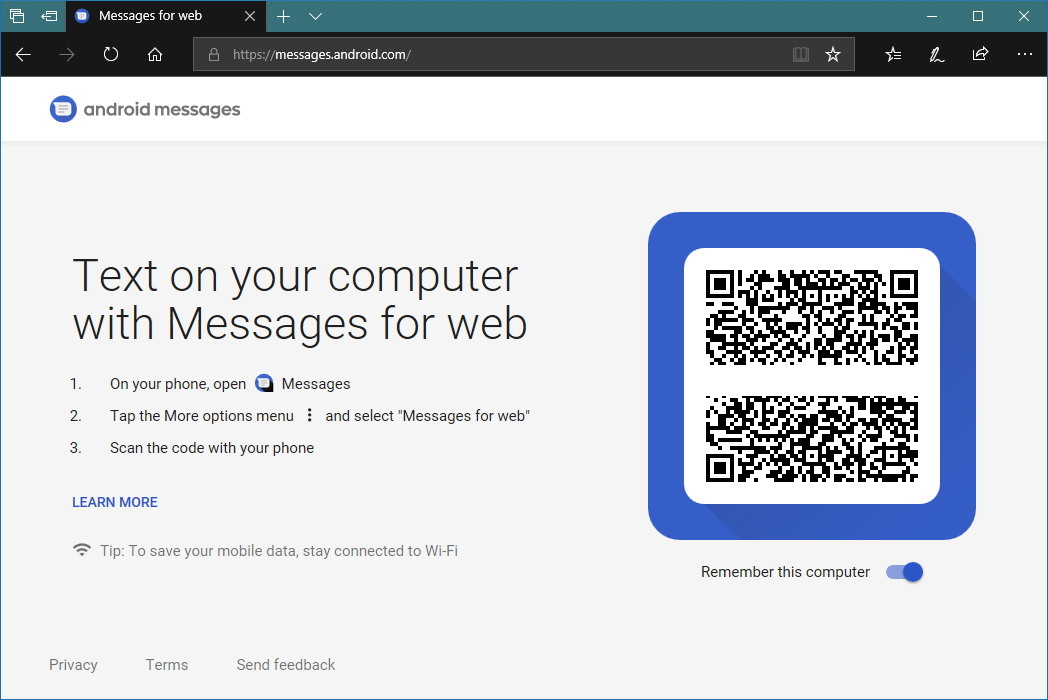1048x700 pixels.
Task: Click the padlock icon in the address bar
Action: pyautogui.click(x=214, y=54)
